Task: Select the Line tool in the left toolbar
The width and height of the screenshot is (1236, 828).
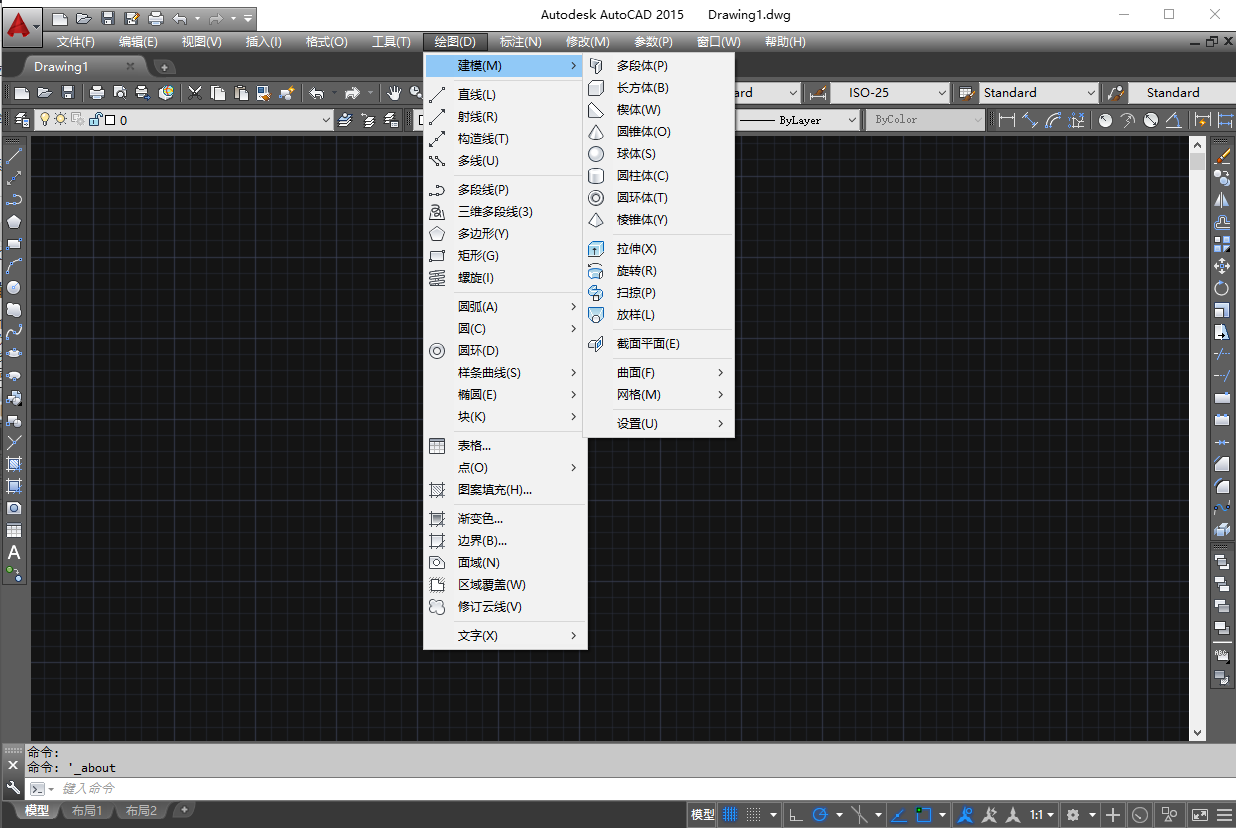Action: pyautogui.click(x=12, y=155)
